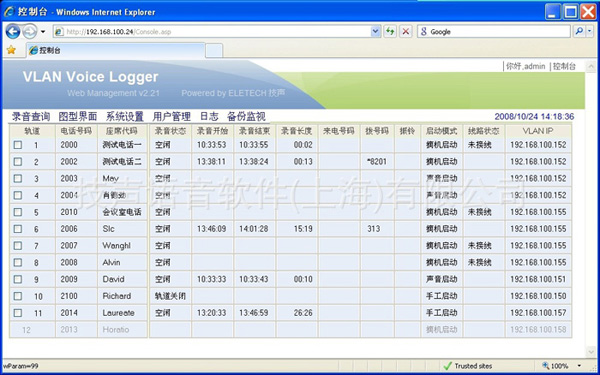Check the box for track 1
600x375 pixels.
[x=18, y=145]
